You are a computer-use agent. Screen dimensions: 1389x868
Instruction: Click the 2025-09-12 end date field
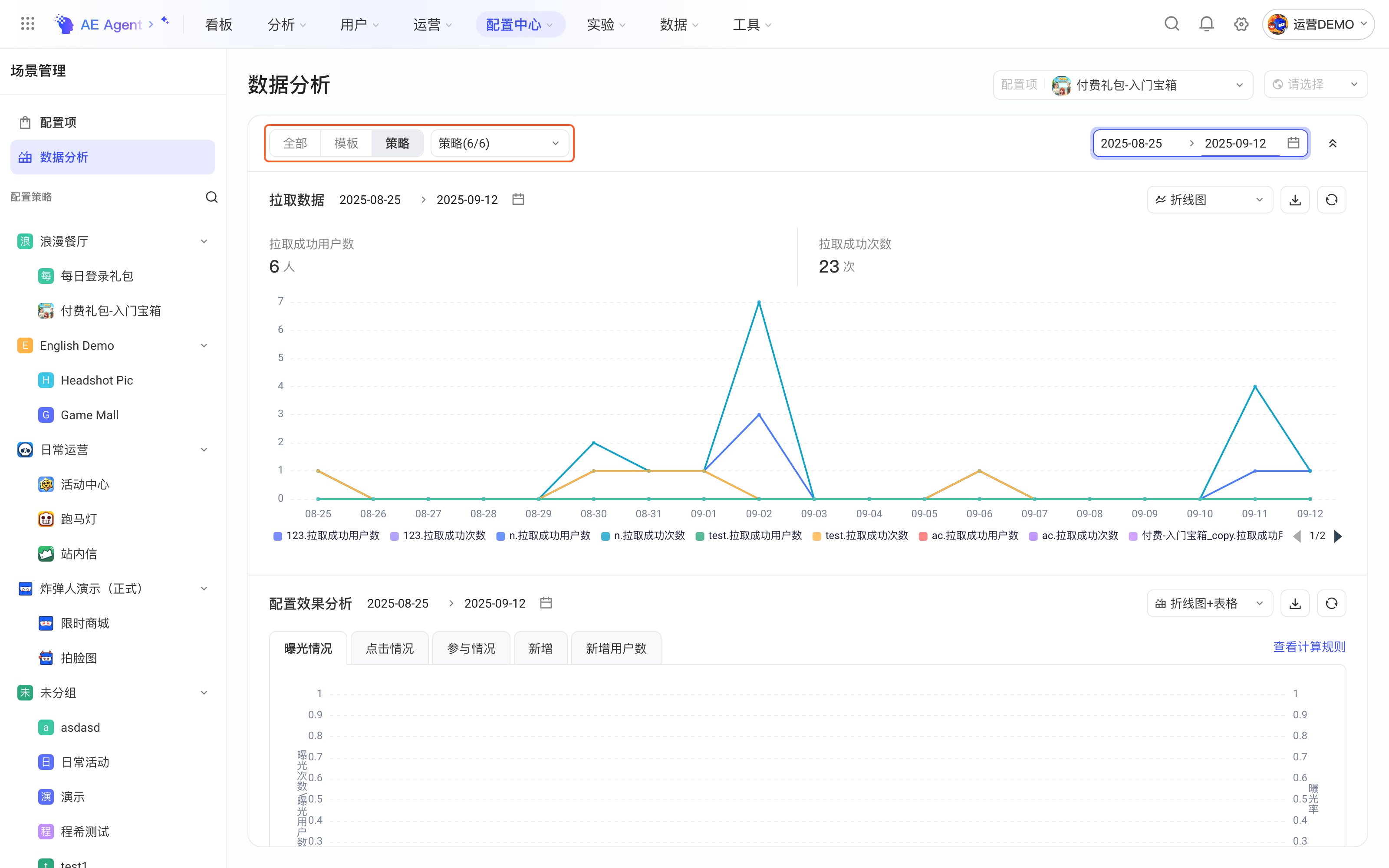[x=1236, y=143]
